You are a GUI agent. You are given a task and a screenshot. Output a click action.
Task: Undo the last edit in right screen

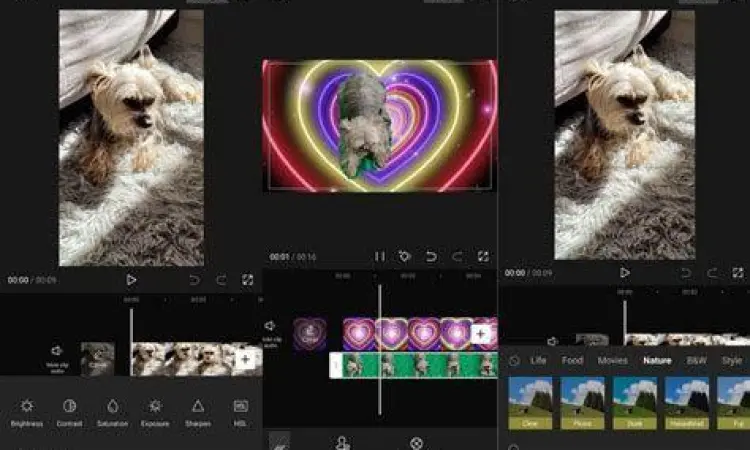pyautogui.click(x=686, y=273)
